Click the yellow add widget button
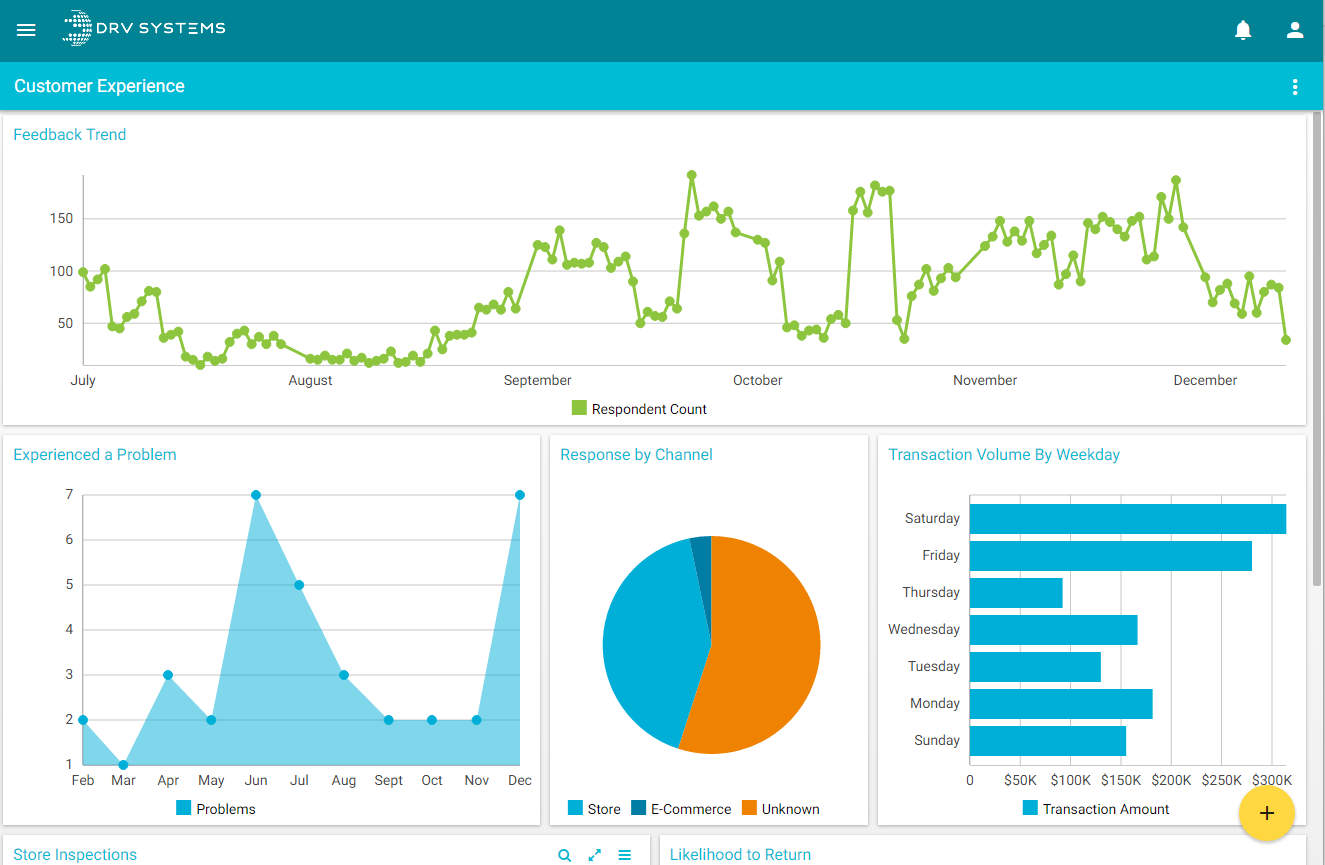 [x=1267, y=813]
